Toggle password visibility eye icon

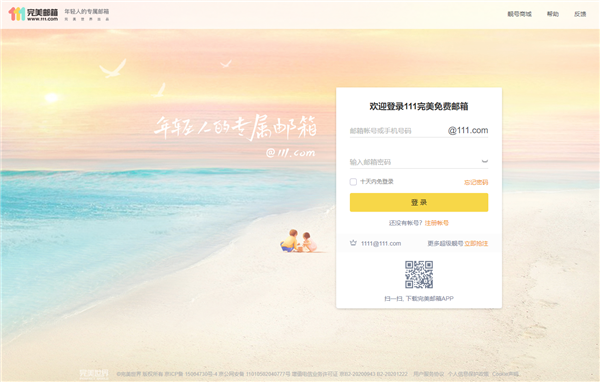(484, 162)
